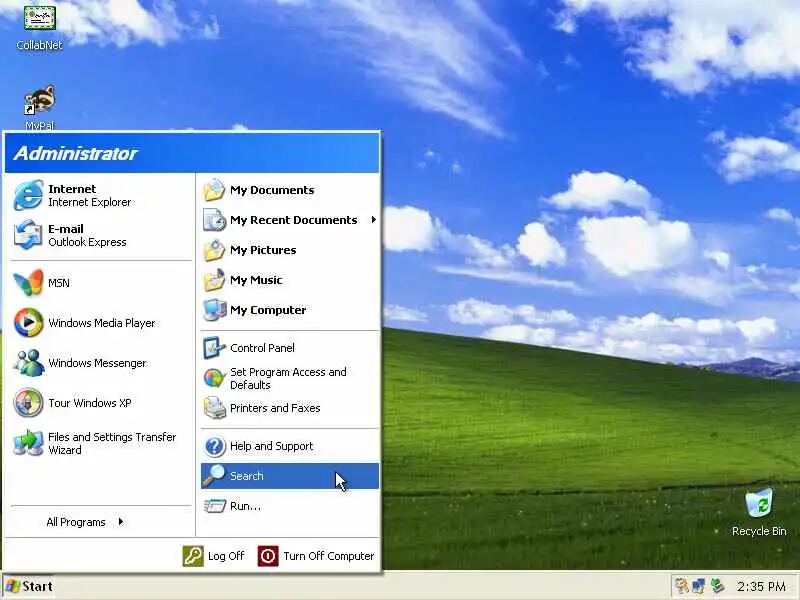Click the Help and Support question-mark icon

click(214, 446)
